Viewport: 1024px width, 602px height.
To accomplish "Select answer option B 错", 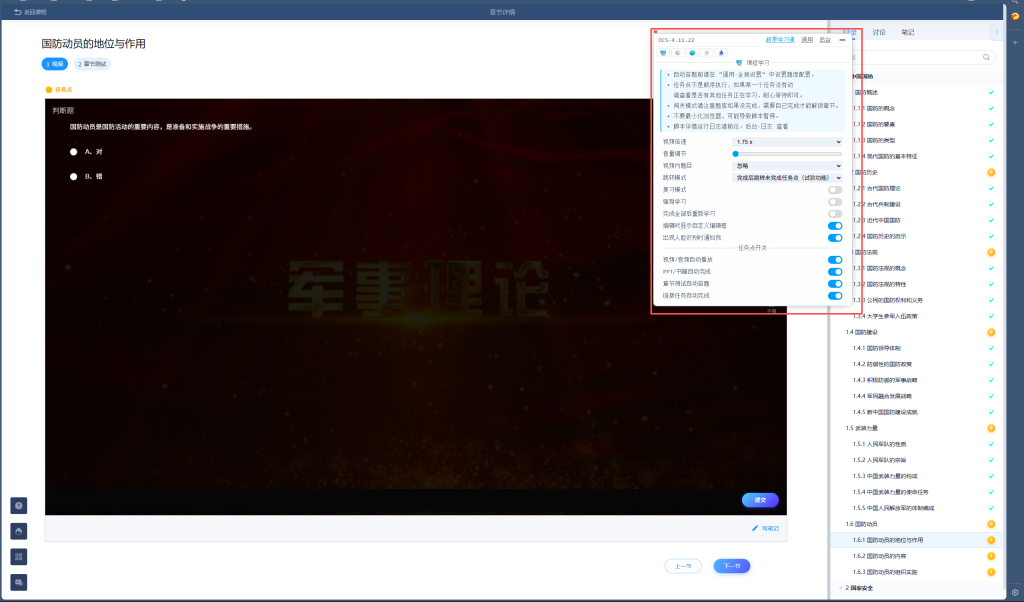I will point(74,176).
